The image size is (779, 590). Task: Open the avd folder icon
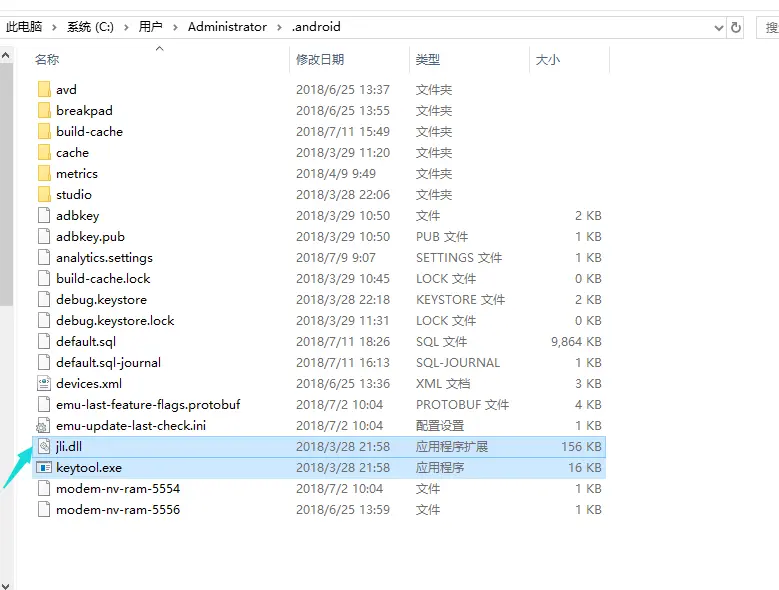(x=44, y=89)
